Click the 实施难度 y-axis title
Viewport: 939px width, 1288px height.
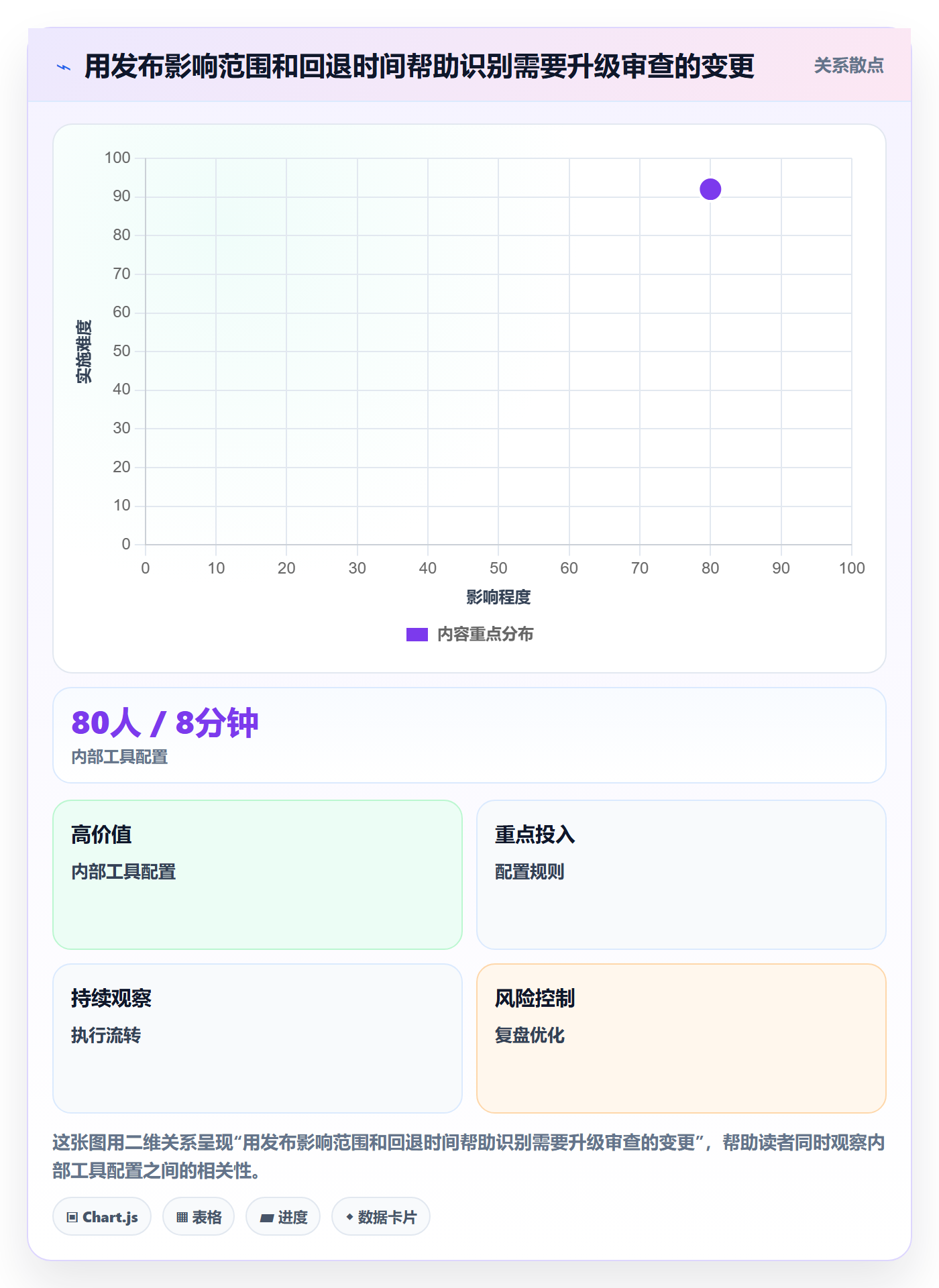coord(84,352)
